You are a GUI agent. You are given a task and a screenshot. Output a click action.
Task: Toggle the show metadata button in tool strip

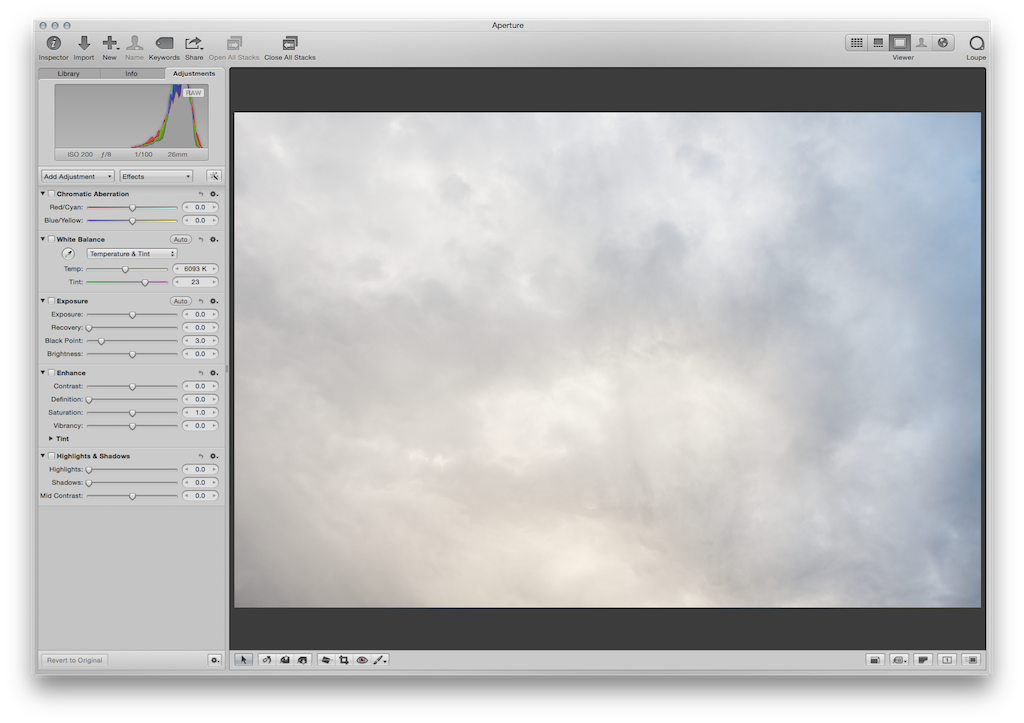coord(971,660)
